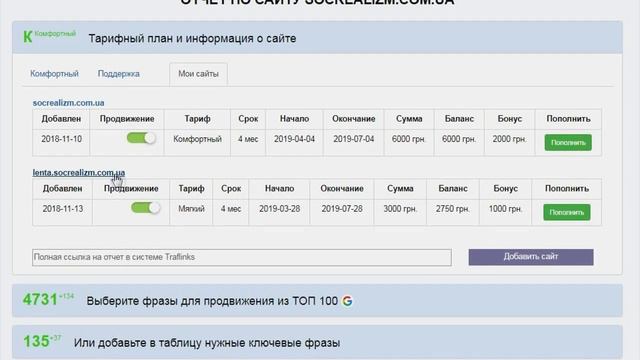Open the lenta.socrealizm.com.ua link

click(x=79, y=173)
